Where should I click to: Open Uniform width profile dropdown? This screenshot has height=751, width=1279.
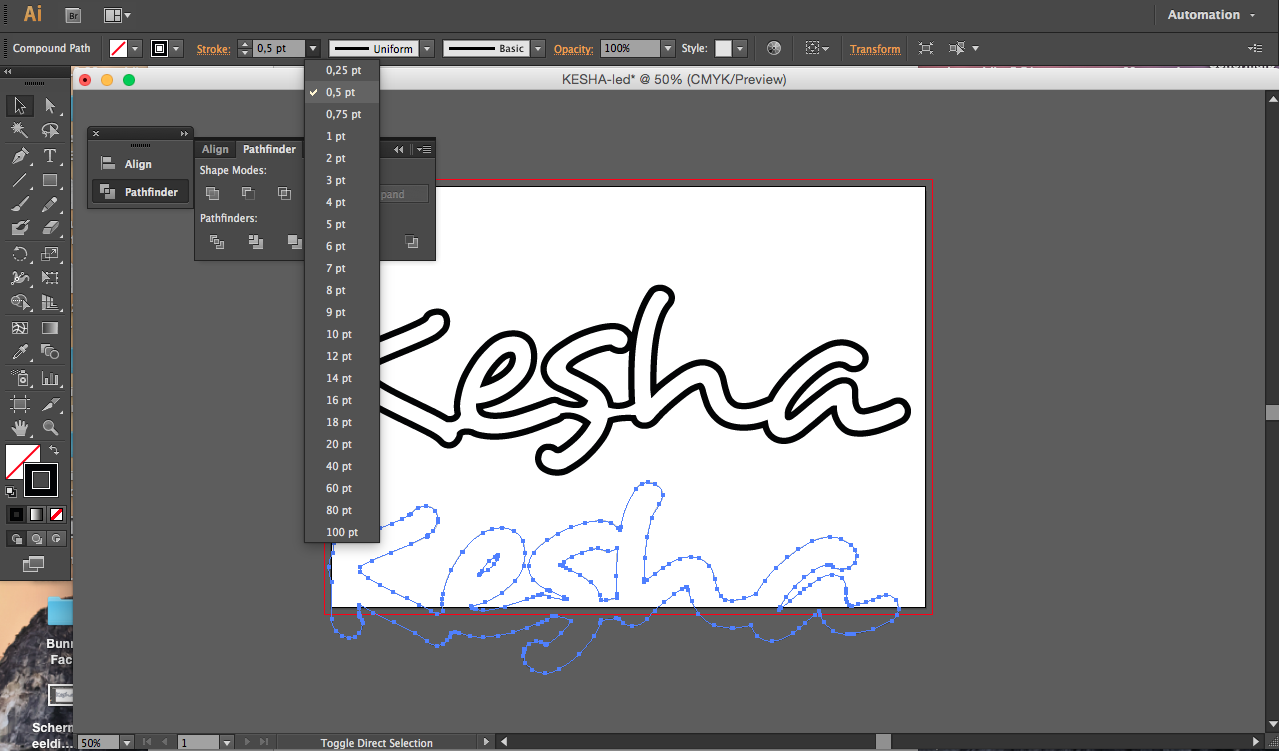tap(427, 48)
